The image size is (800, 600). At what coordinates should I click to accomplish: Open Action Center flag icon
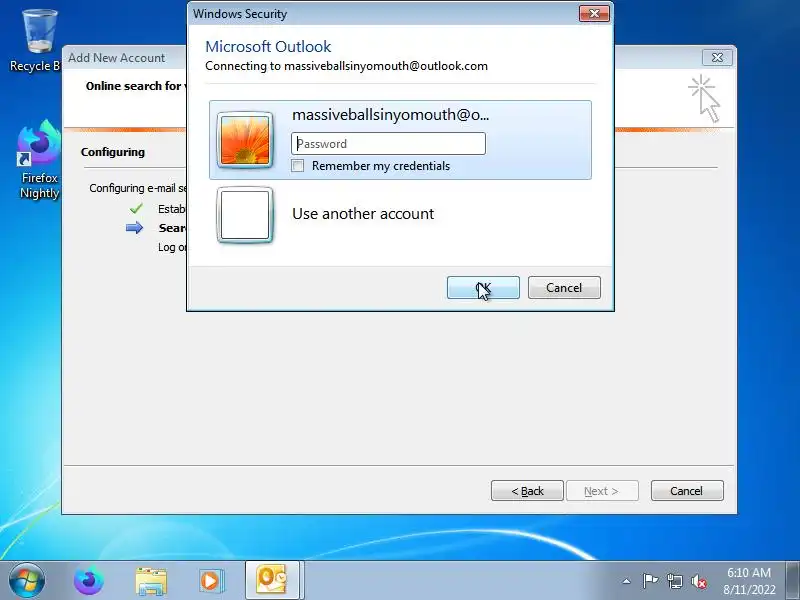[650, 581]
